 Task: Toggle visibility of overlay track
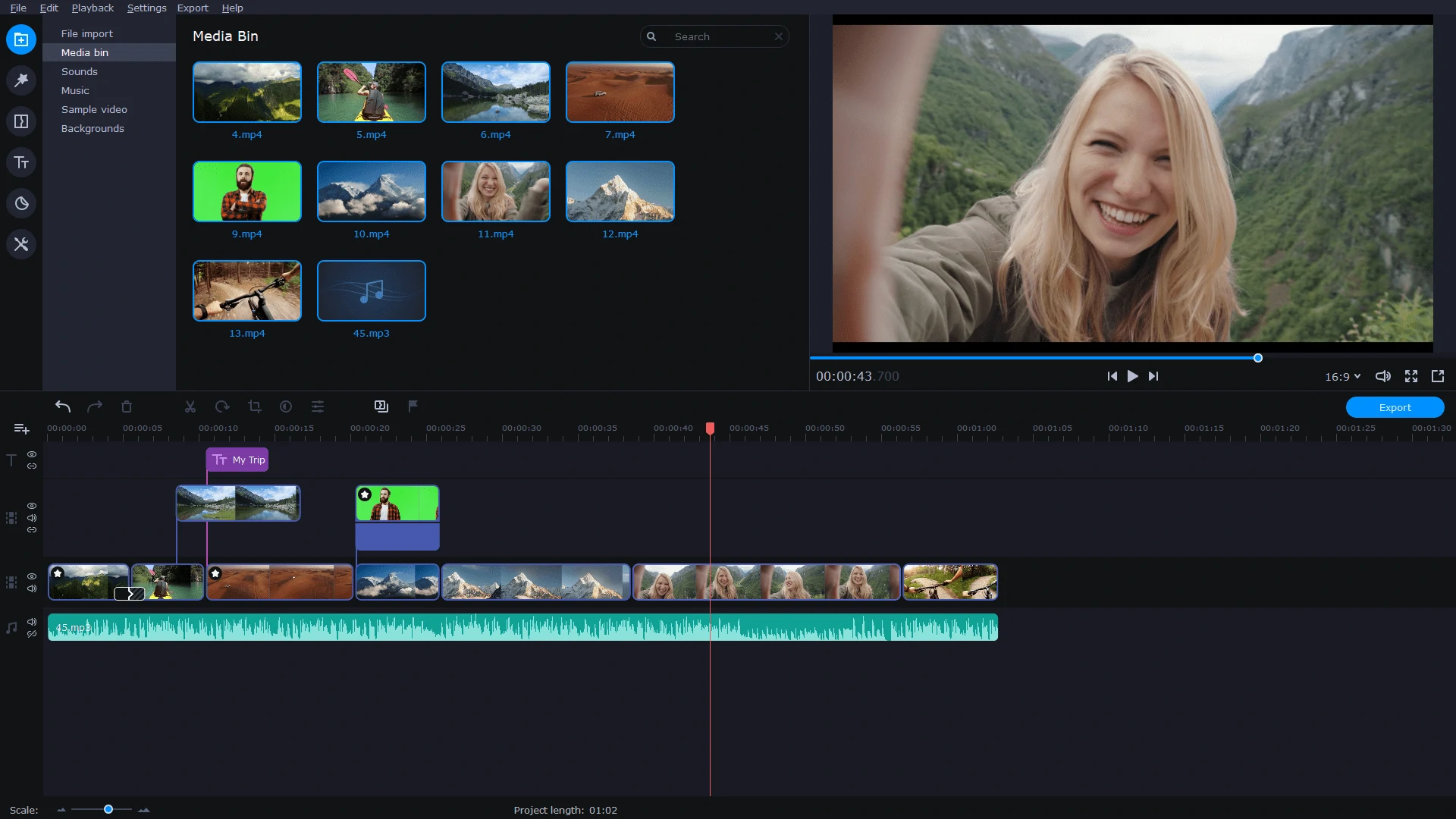point(32,505)
